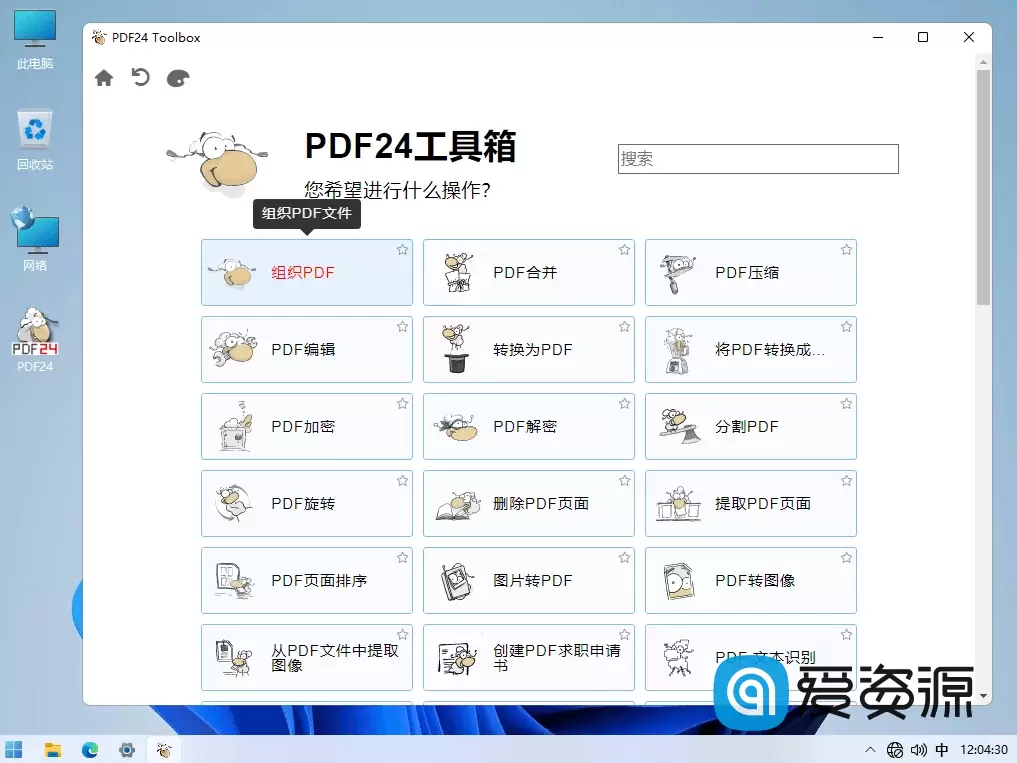Select the 图片转PDF image converter
The height and width of the screenshot is (763, 1017).
[528, 580]
